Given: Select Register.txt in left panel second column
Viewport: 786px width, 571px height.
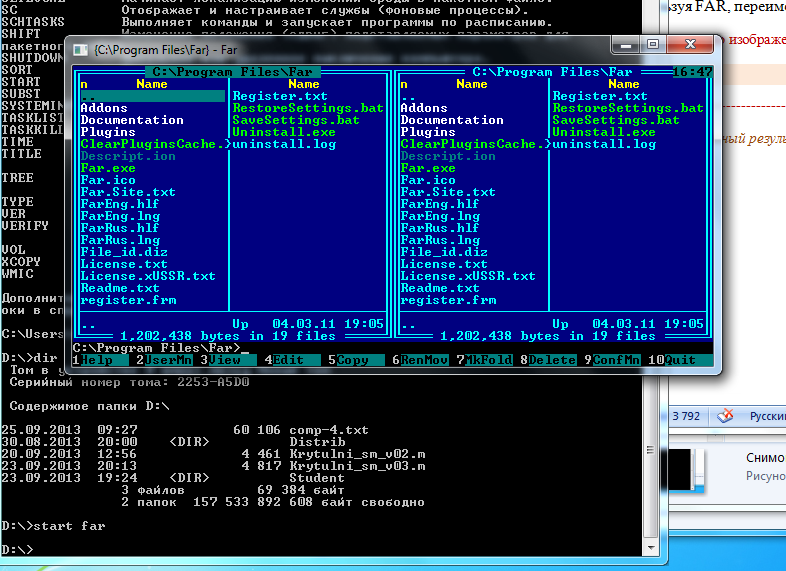Looking at the screenshot, I should pos(280,96).
